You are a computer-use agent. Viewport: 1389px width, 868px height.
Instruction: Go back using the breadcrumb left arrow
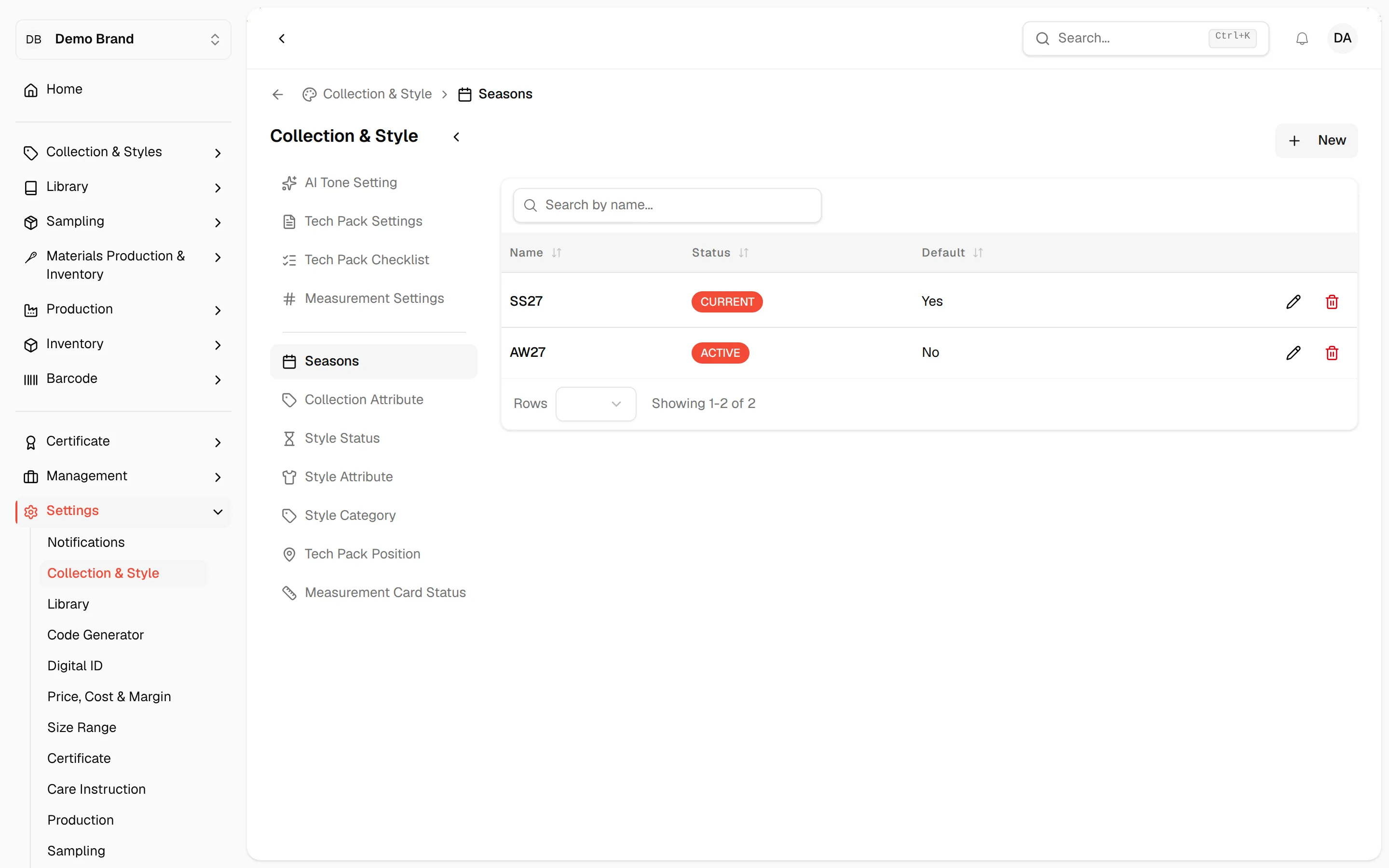pyautogui.click(x=278, y=94)
